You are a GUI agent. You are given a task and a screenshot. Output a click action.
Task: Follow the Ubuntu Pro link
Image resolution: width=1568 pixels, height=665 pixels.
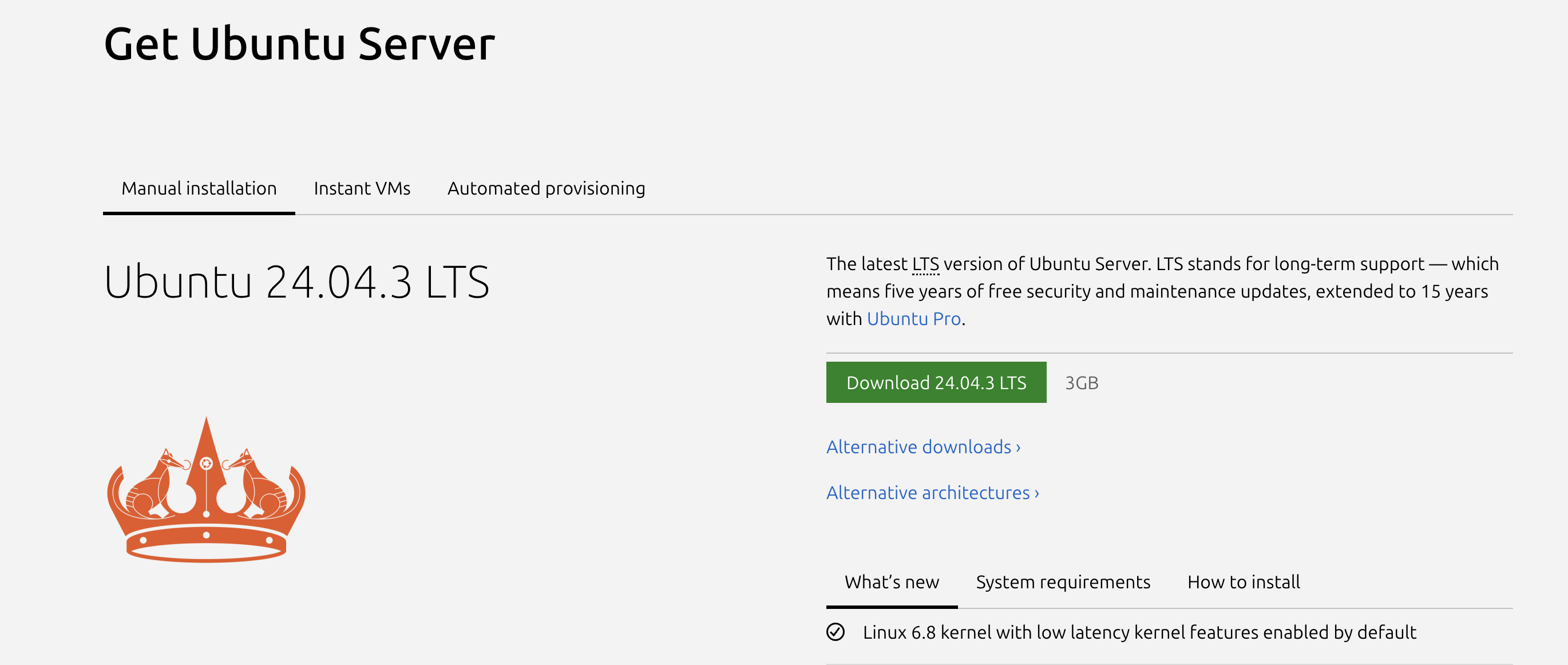pos(913,319)
